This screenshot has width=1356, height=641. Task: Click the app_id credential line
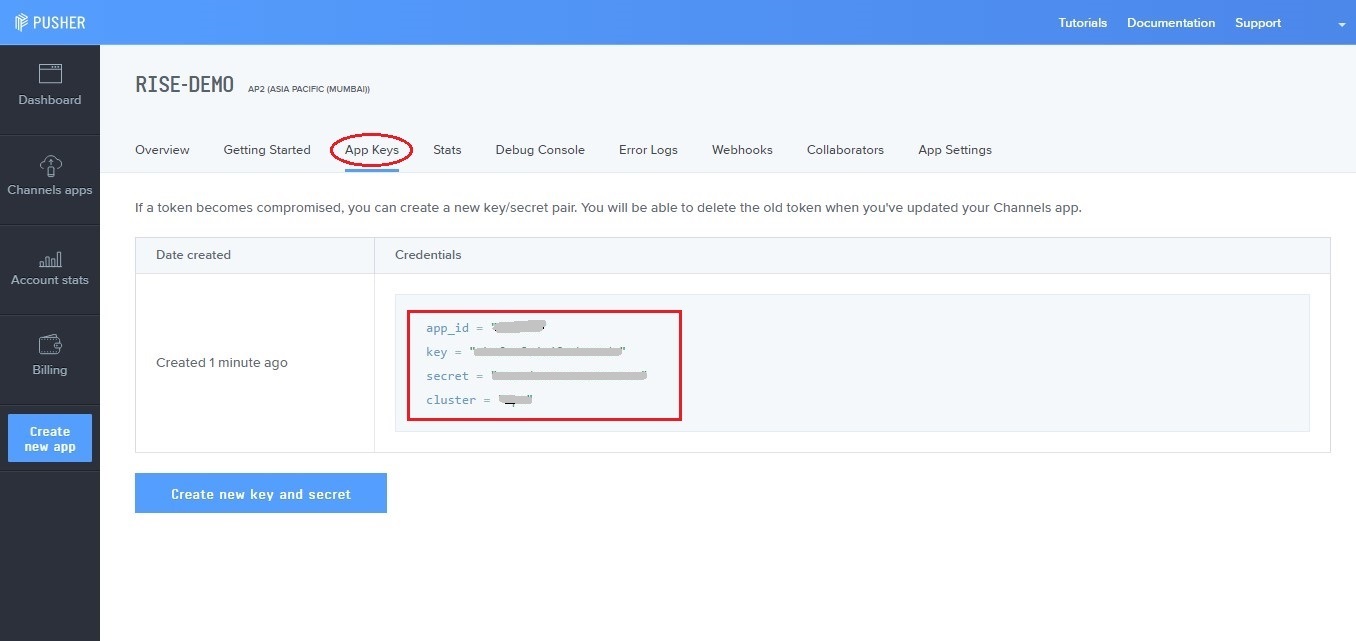click(486, 328)
